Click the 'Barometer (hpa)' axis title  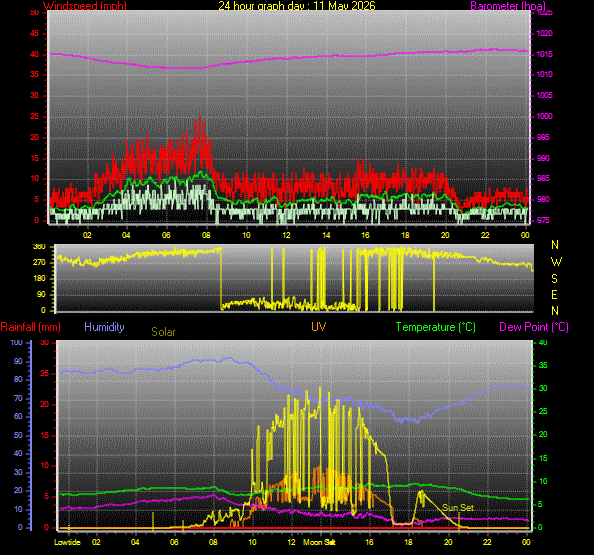[508, 6]
